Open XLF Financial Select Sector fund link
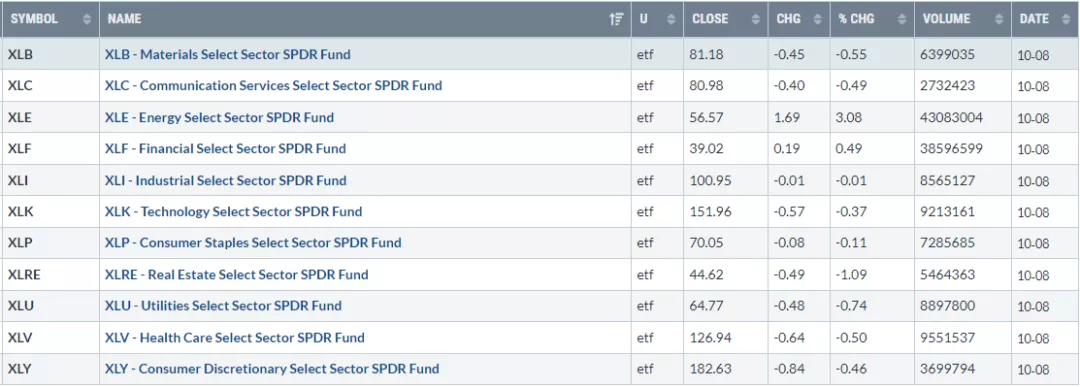 point(225,149)
